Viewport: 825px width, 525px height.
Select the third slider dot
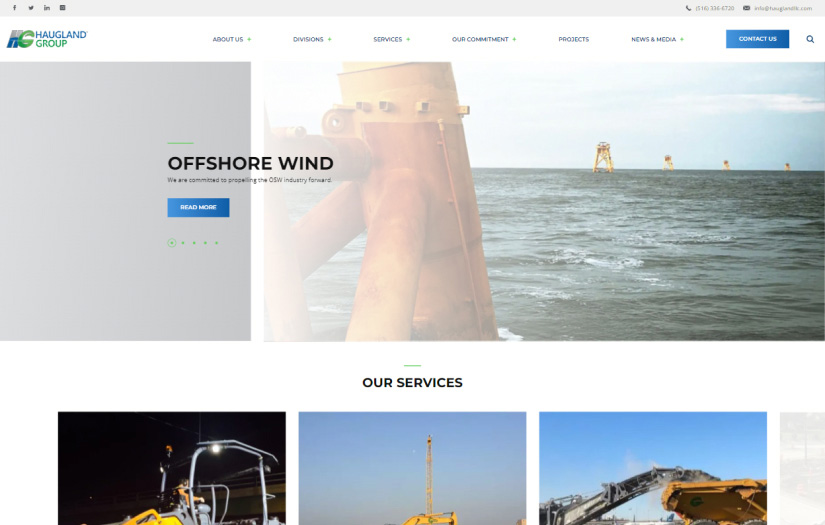tap(194, 243)
